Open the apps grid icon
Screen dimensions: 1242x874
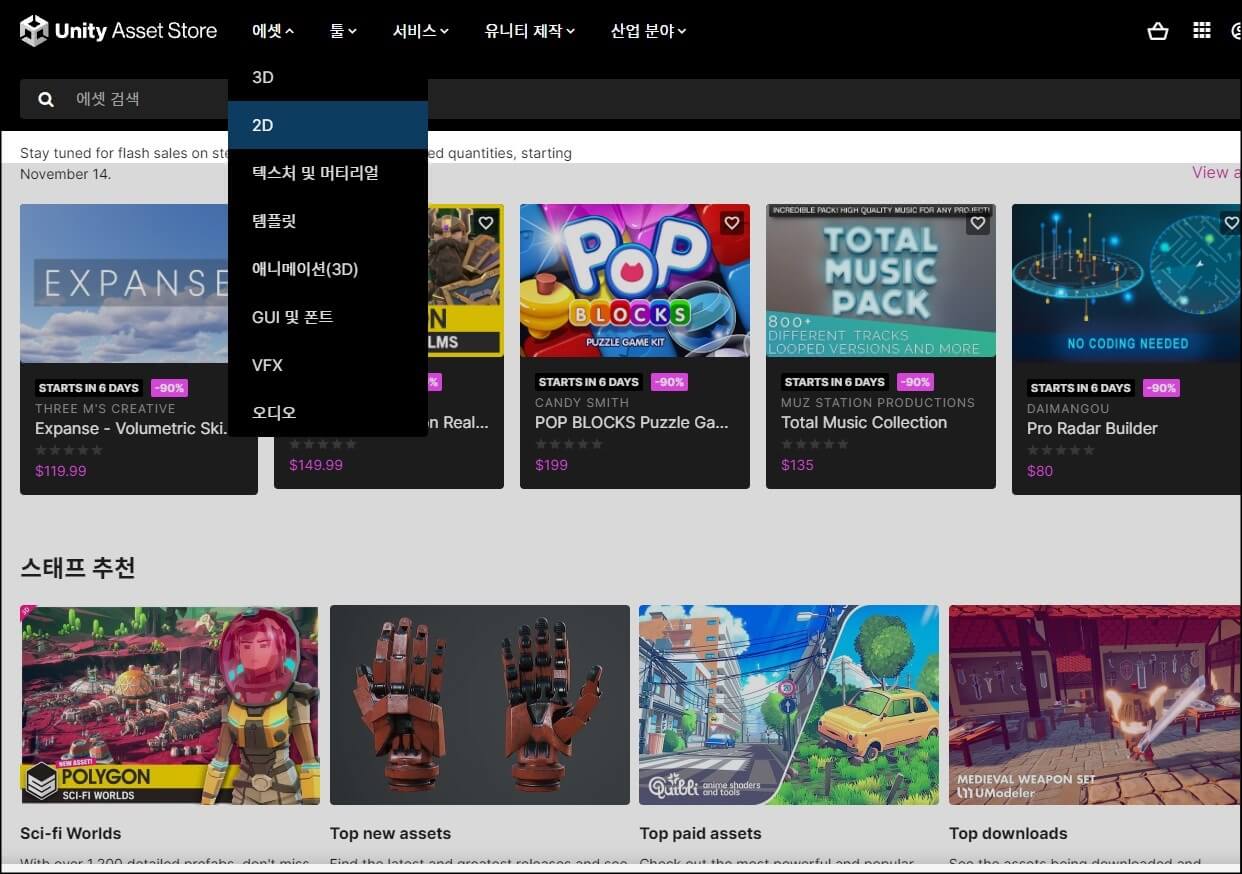[1202, 31]
